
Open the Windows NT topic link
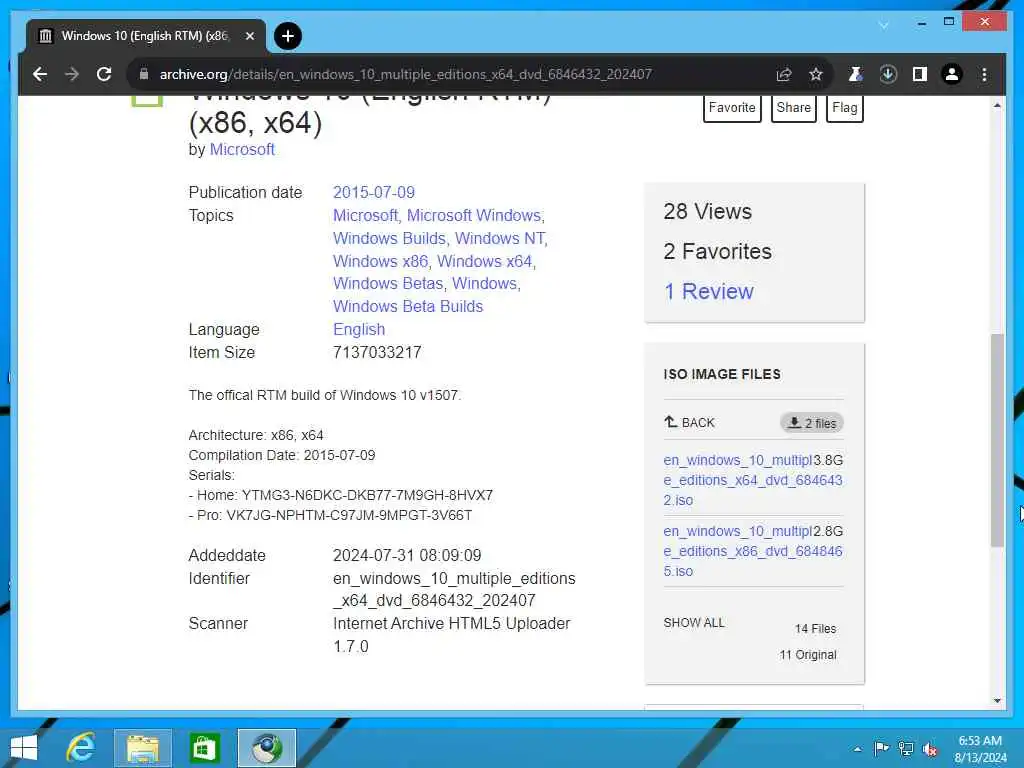coord(501,238)
